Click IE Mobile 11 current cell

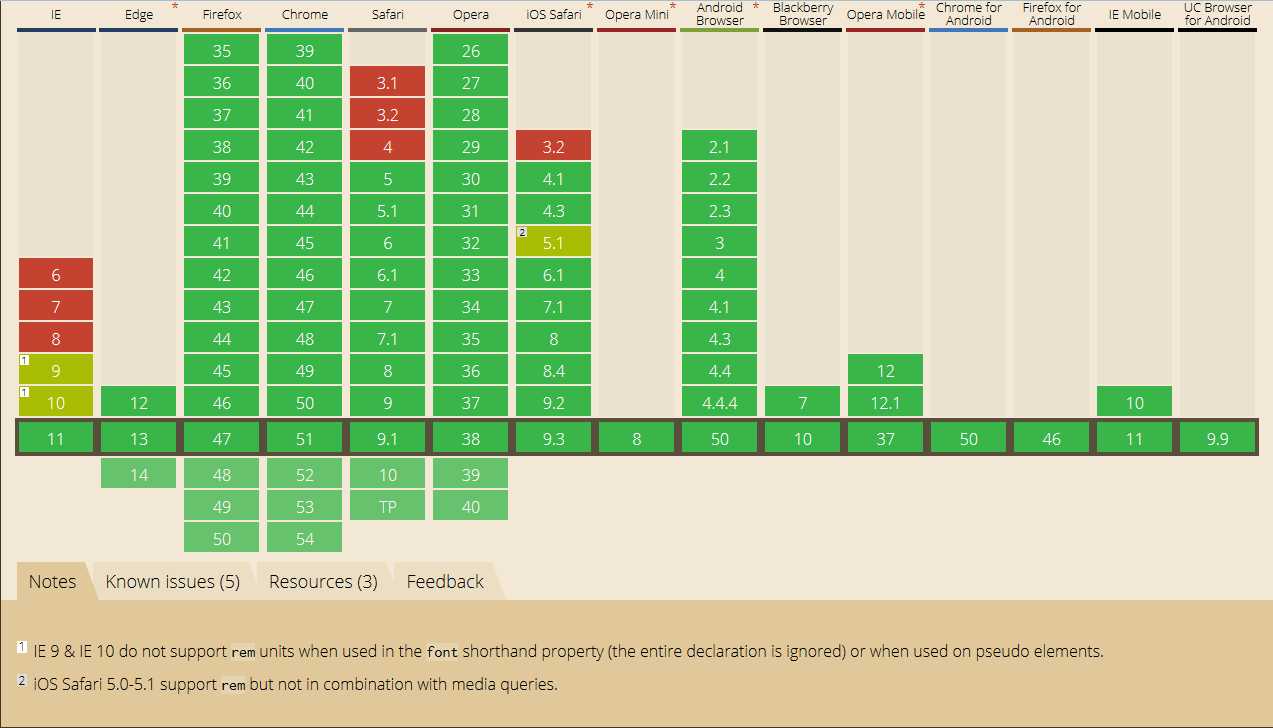point(1135,439)
